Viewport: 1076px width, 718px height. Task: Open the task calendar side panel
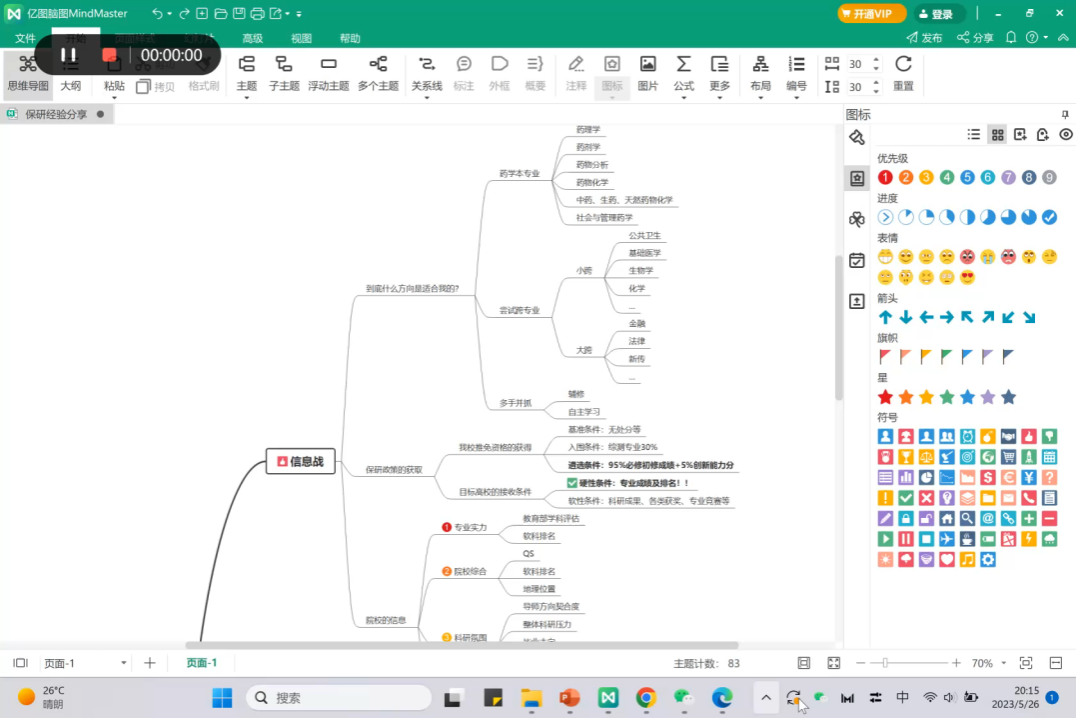(857, 260)
